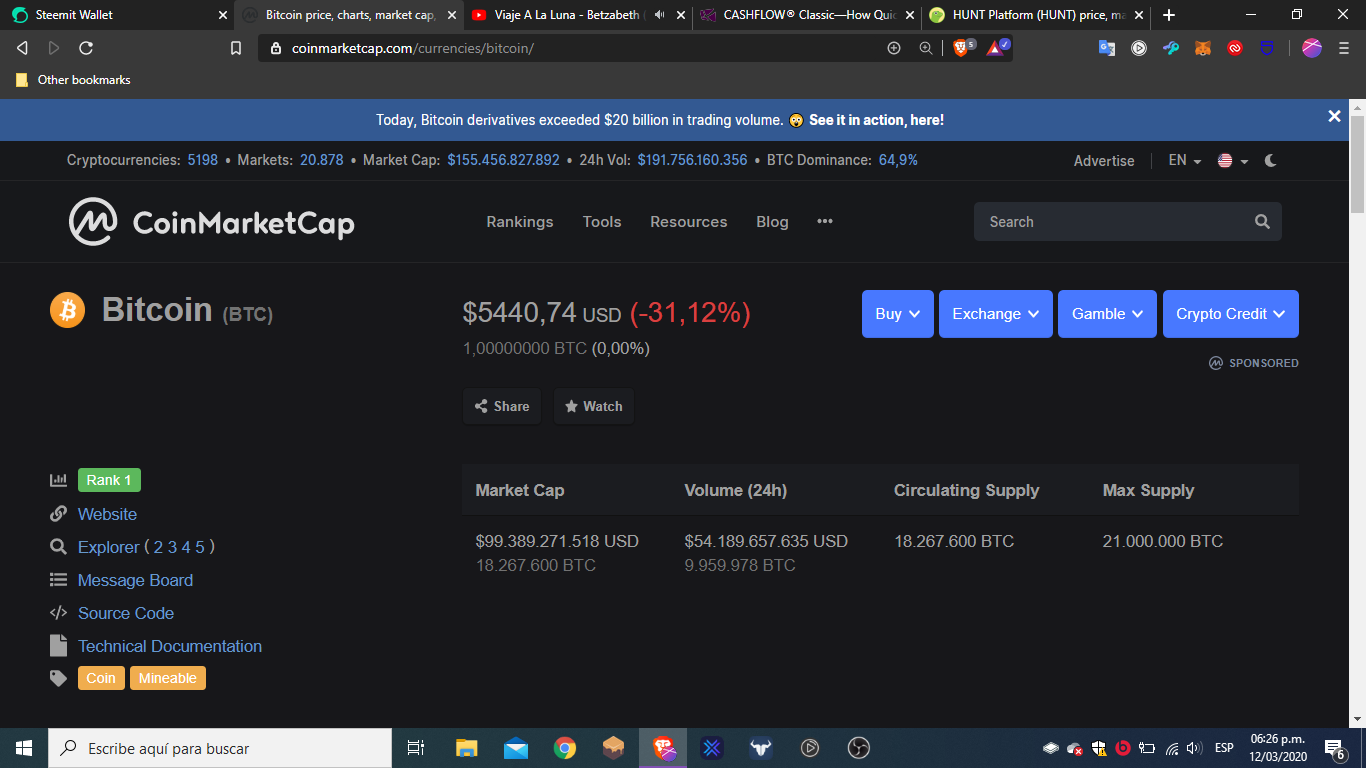Open the Google Translate extension icon

click(1107, 48)
